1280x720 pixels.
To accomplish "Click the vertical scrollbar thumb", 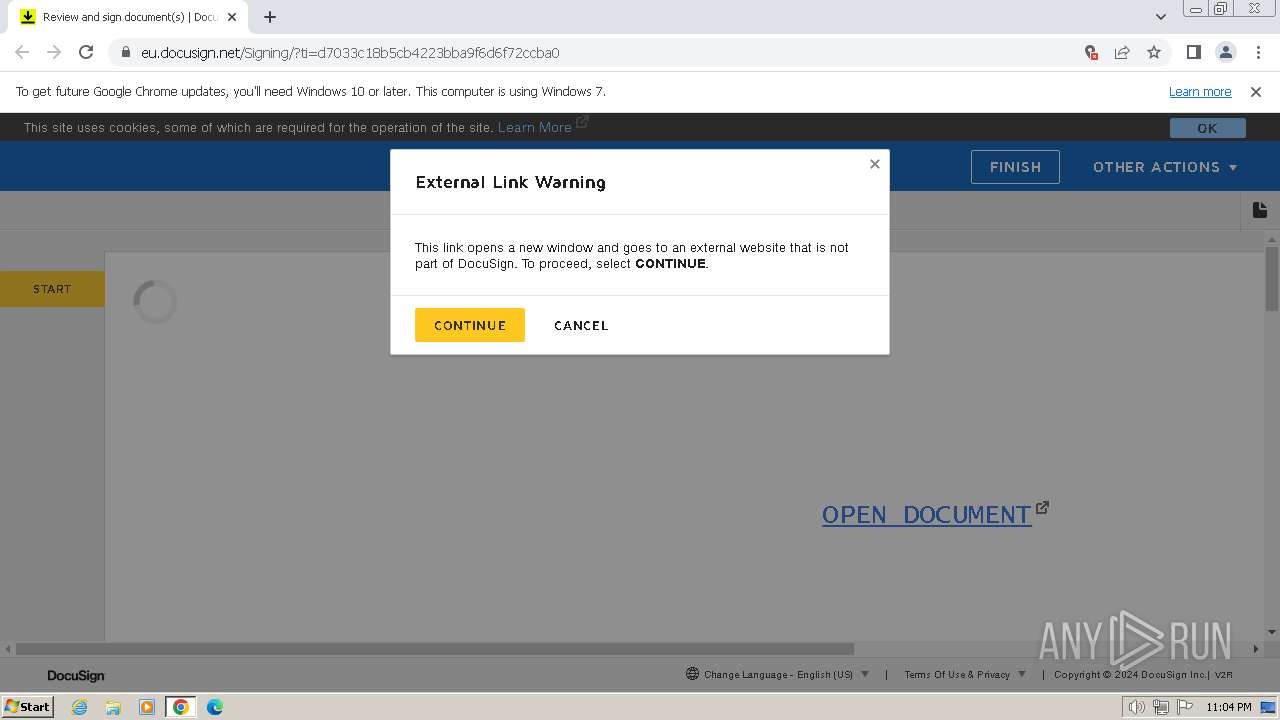I will (x=1272, y=281).
